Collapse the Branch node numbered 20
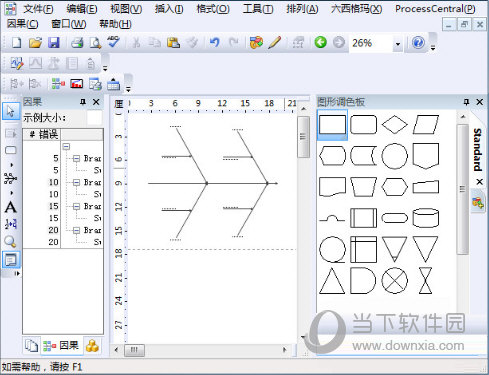Screen dimensions: 489x375 [76, 230]
